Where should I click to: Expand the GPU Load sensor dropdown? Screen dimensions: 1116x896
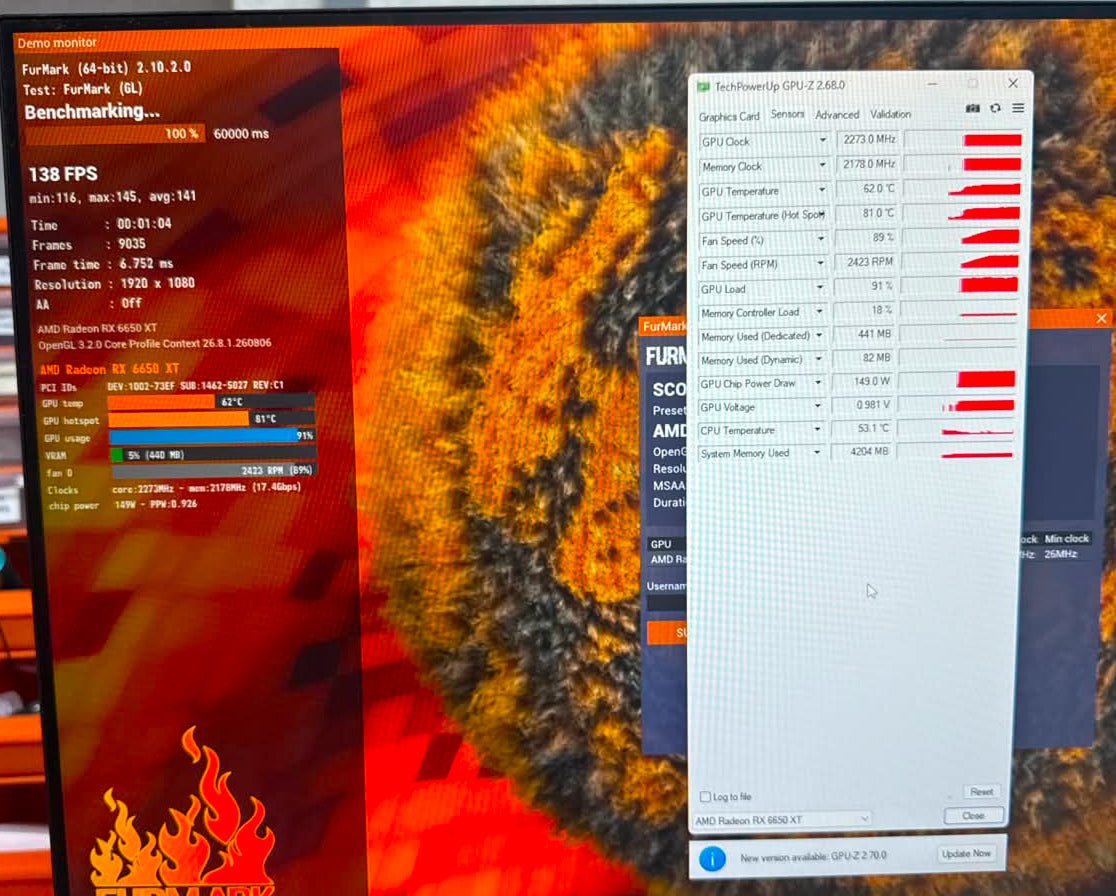820,288
